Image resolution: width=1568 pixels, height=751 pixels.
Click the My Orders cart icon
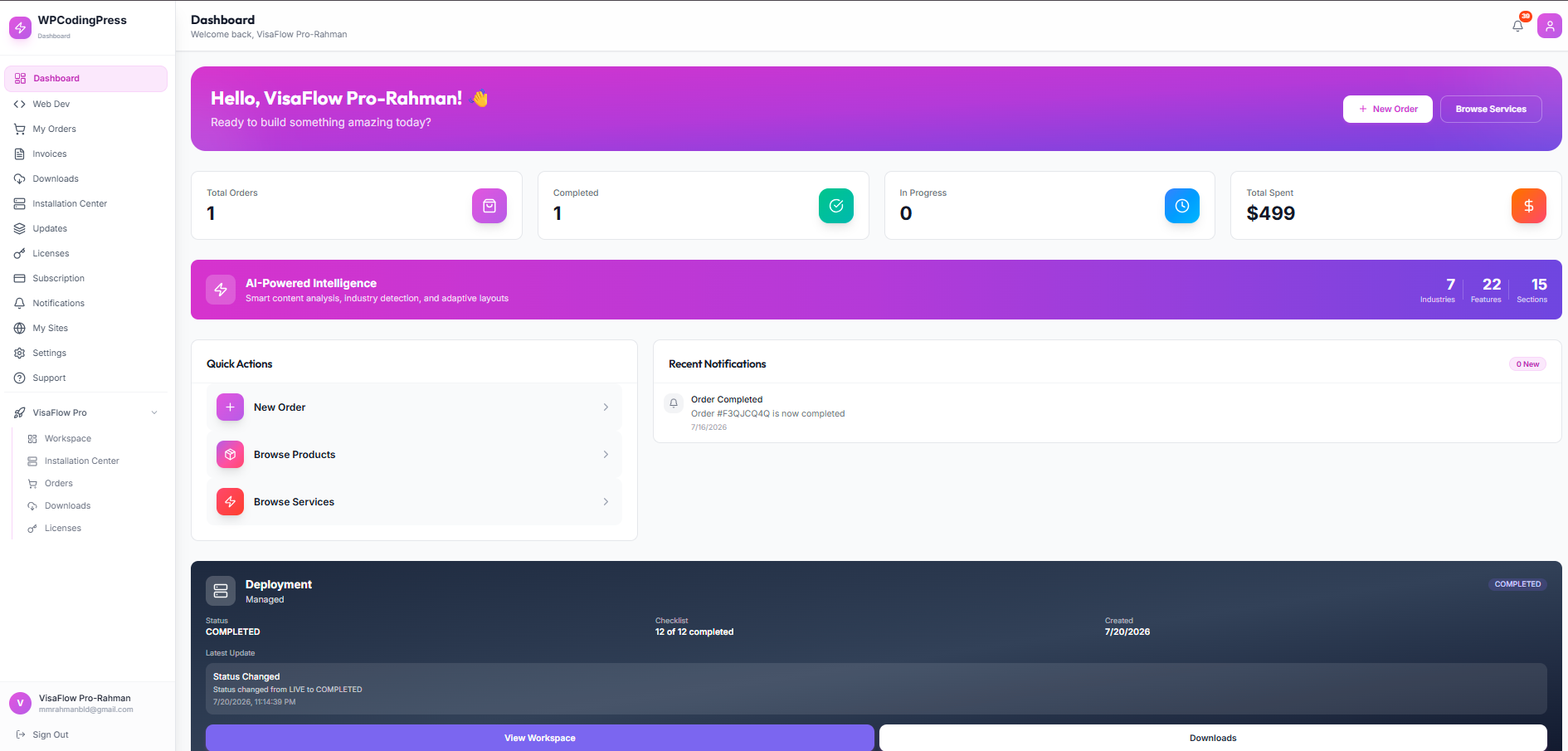tap(20, 129)
